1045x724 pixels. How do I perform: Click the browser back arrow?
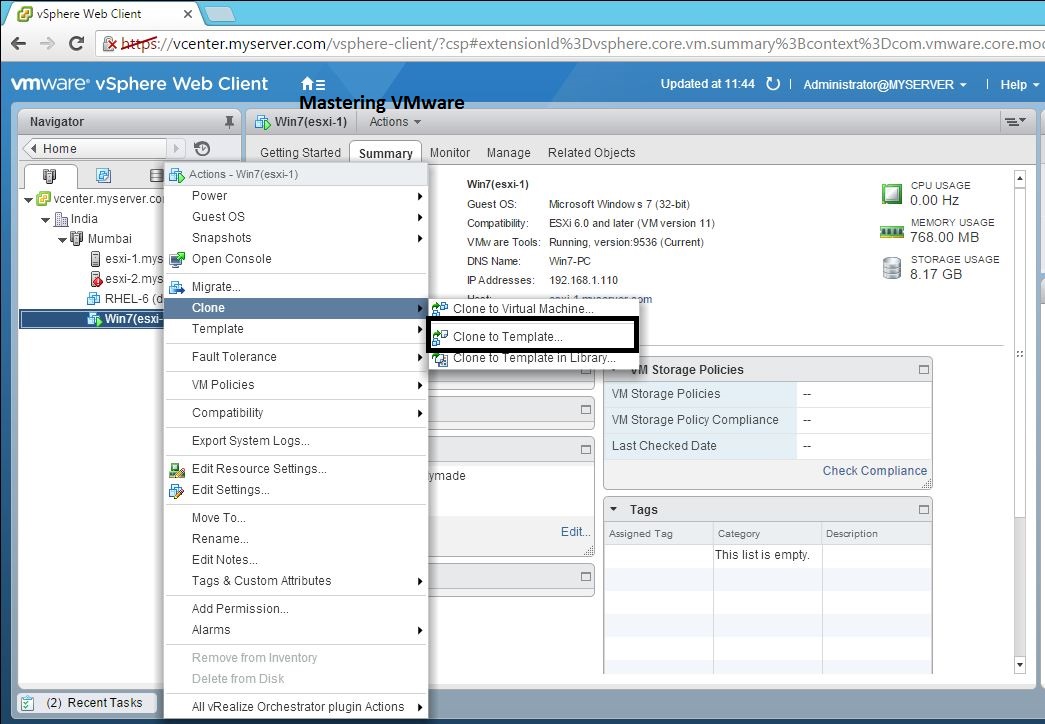(x=19, y=43)
